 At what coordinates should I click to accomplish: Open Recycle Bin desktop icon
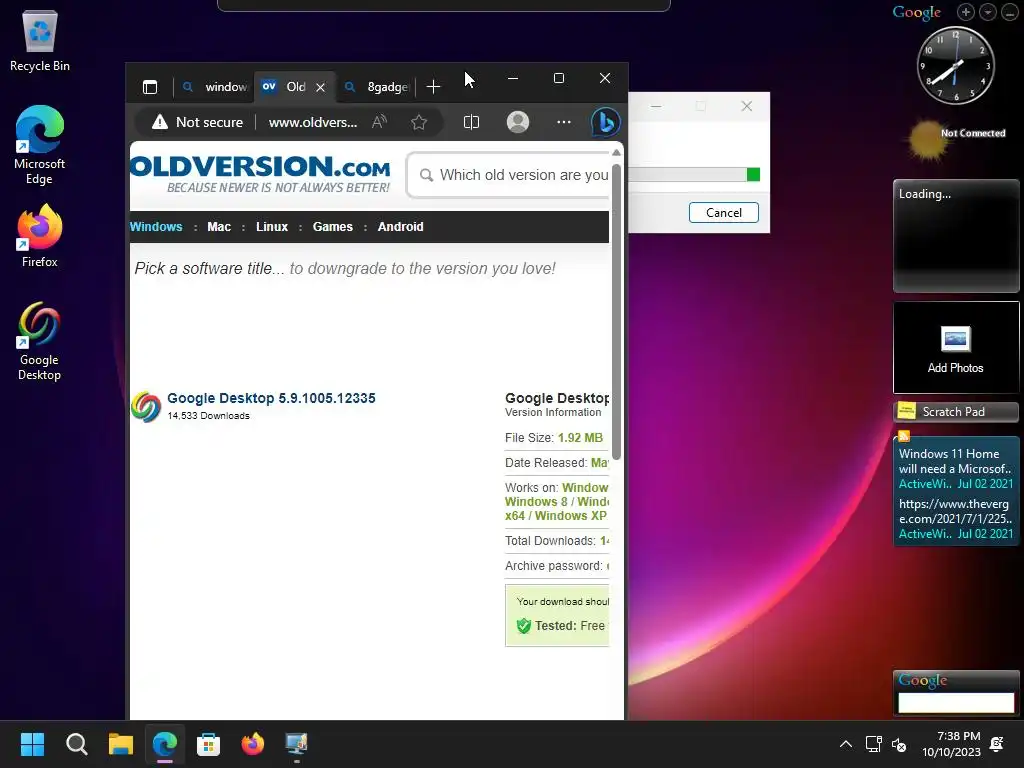pyautogui.click(x=39, y=42)
